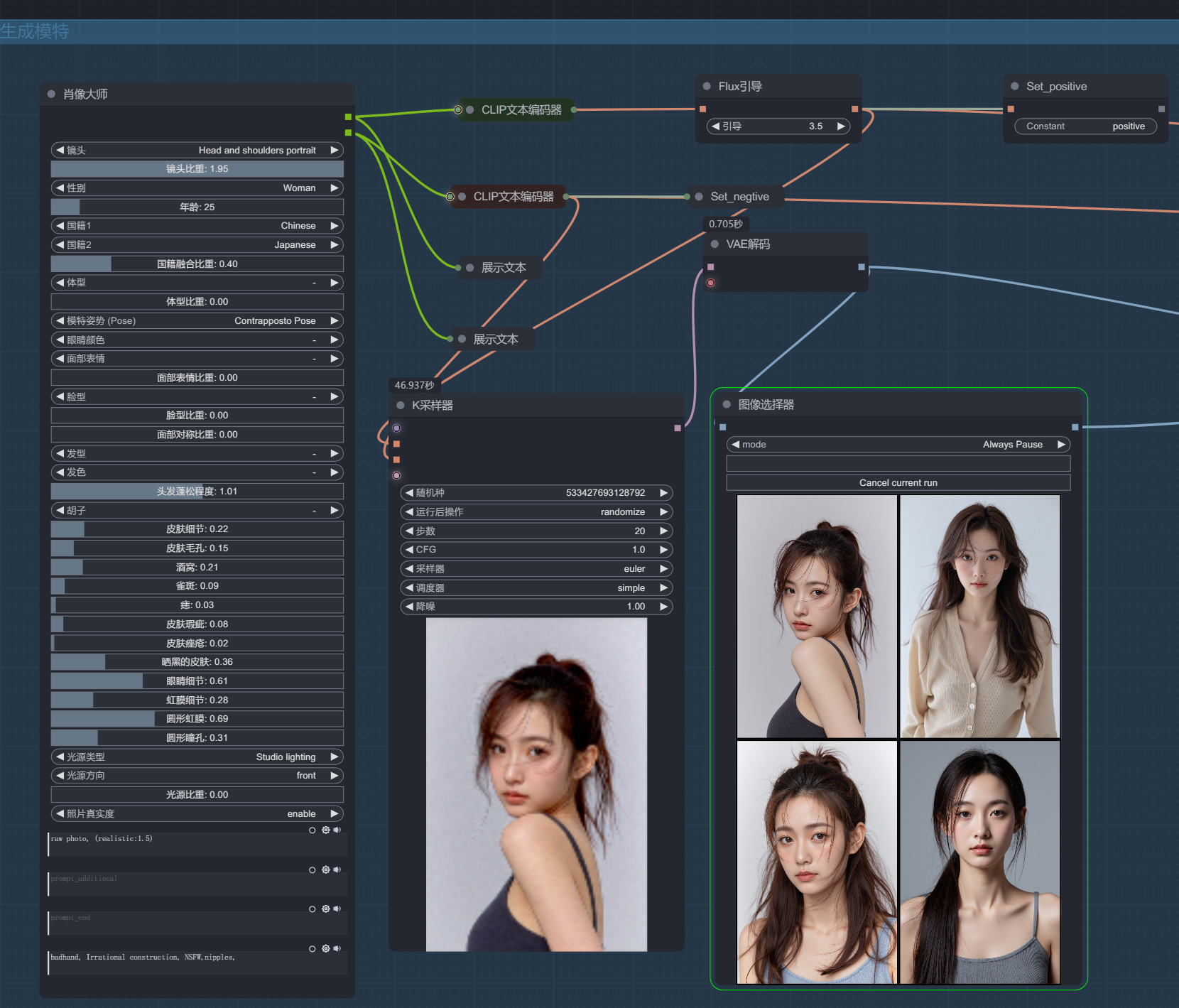This screenshot has width=1179, height=1008.
Task: Adjust the 圆形虹膜 slider
Action: 197,719
